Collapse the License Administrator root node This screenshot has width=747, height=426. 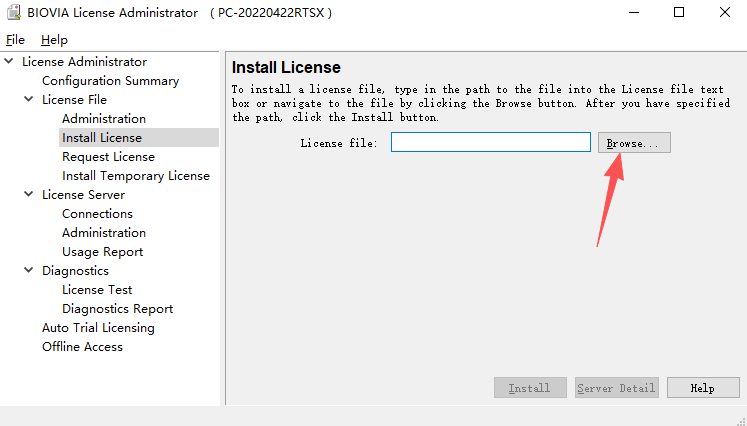pyautogui.click(x=9, y=62)
